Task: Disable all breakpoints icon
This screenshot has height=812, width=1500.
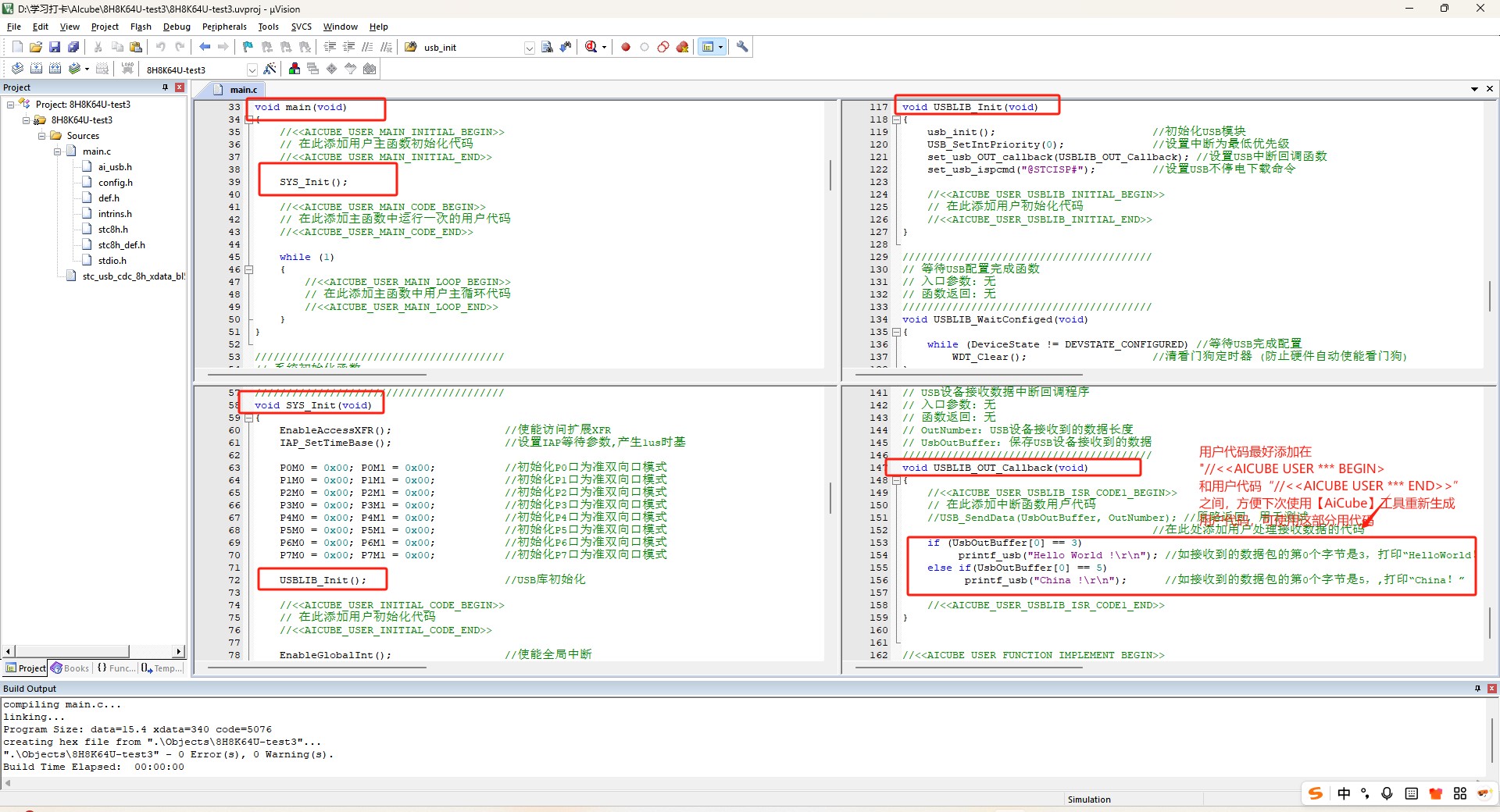Action: pyautogui.click(x=663, y=47)
